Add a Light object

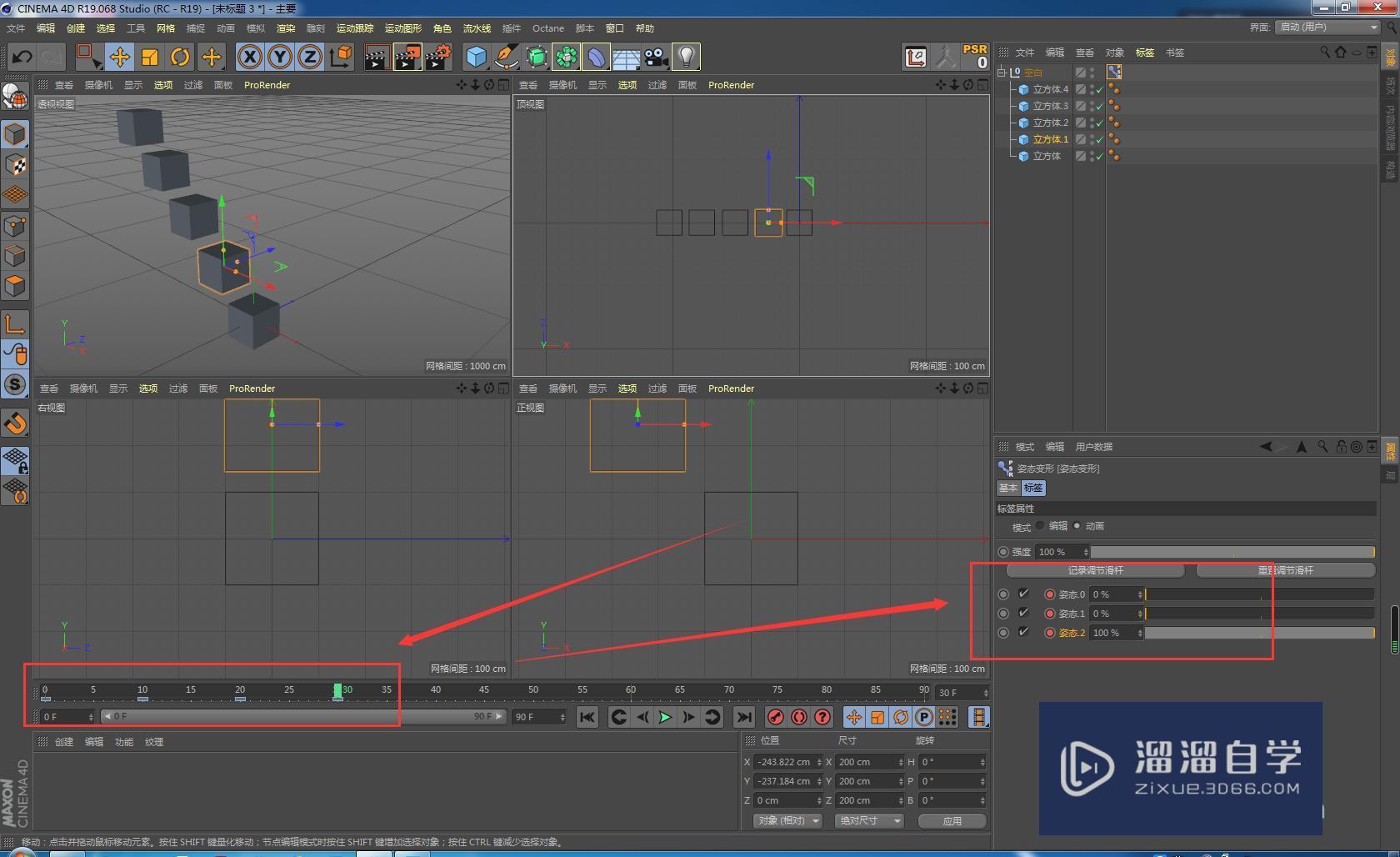pyautogui.click(x=686, y=57)
